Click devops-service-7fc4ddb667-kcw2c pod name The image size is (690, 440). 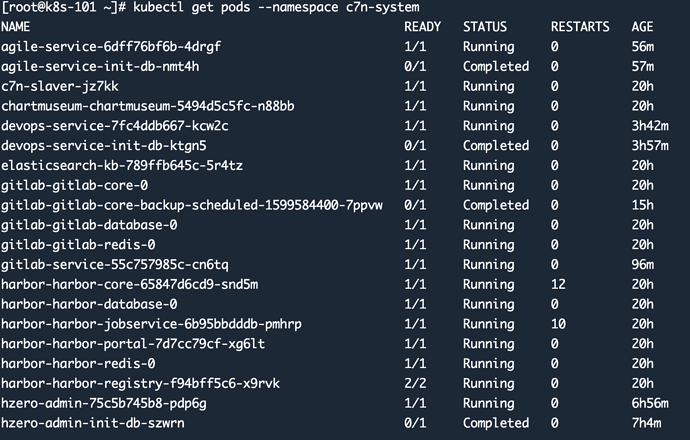(114, 126)
